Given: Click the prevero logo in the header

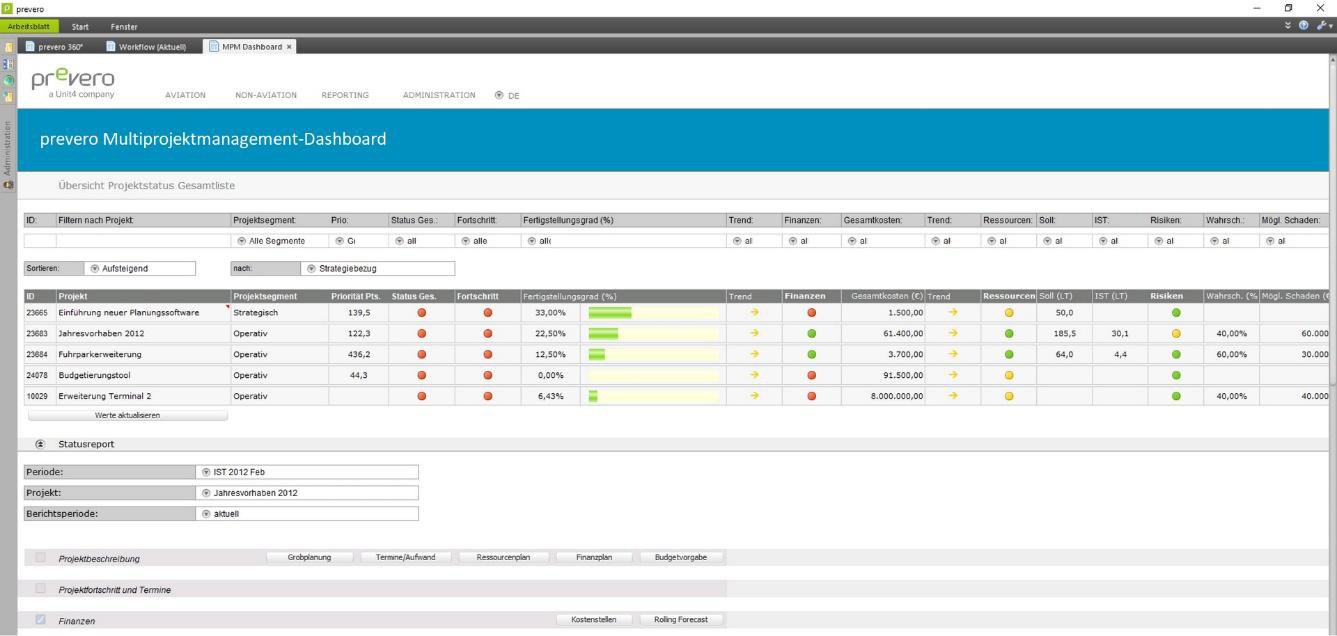Looking at the screenshot, I should pos(75,82).
